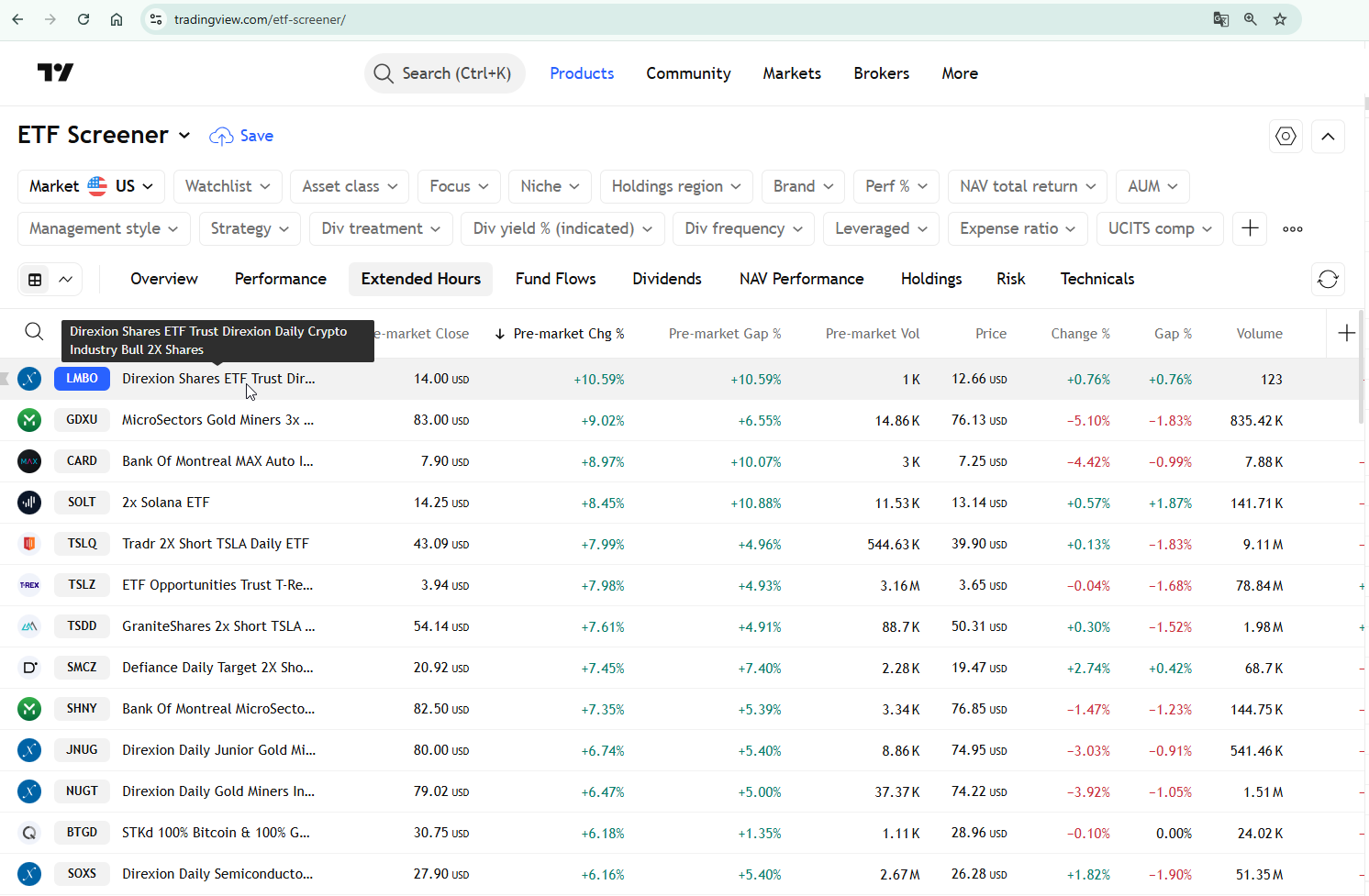
Task: Open the GDXU ticker link
Action: [x=82, y=420]
